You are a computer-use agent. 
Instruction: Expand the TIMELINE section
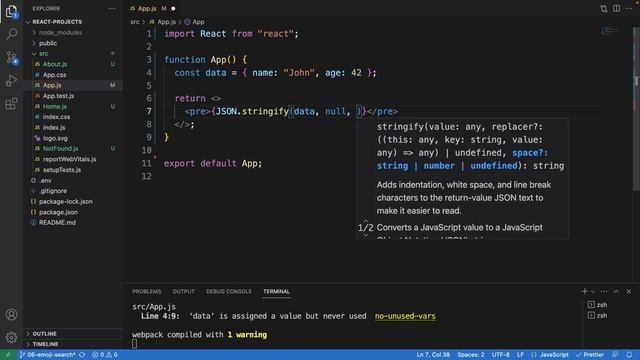tap(45, 344)
